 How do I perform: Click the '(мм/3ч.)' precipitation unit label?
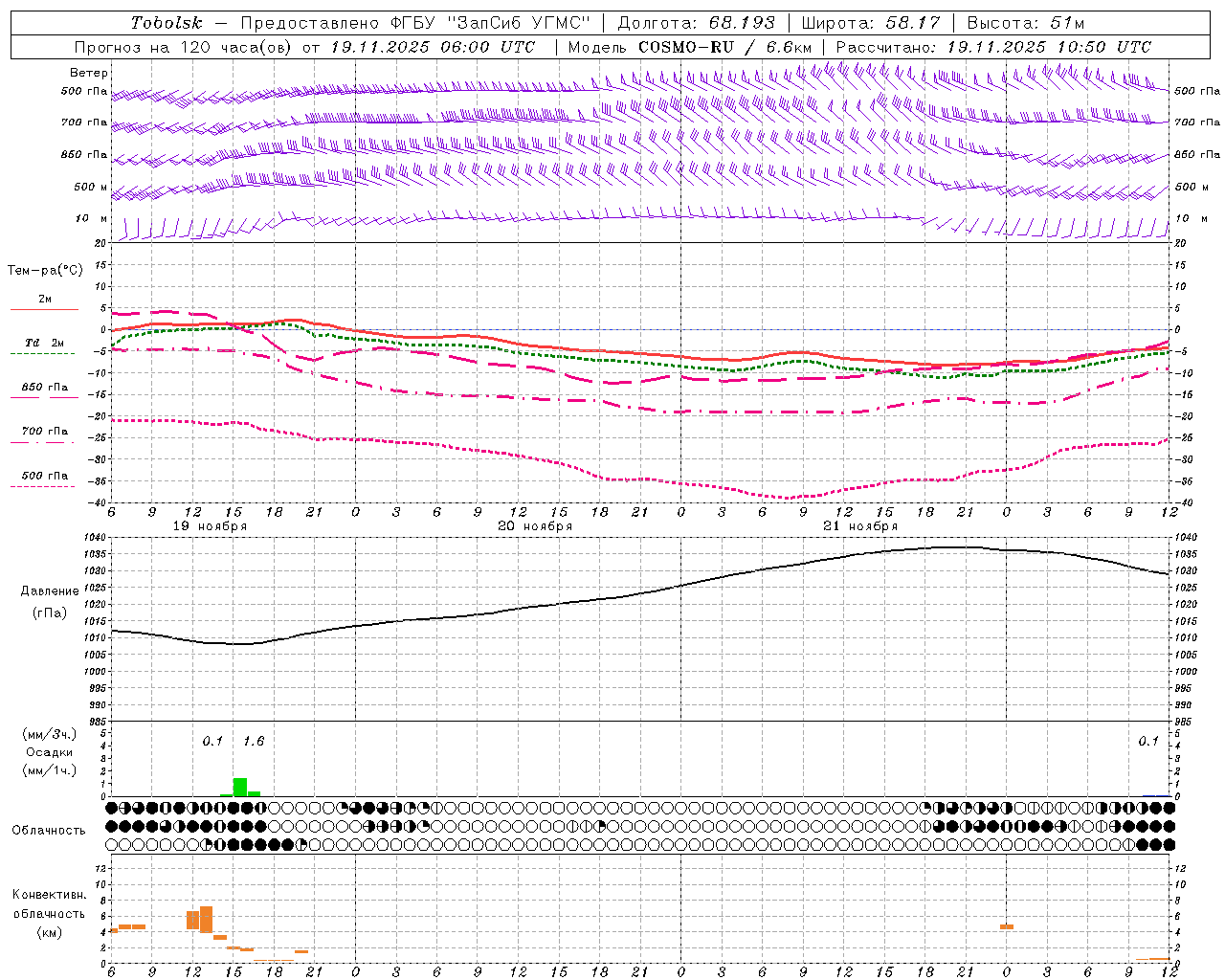50,734
